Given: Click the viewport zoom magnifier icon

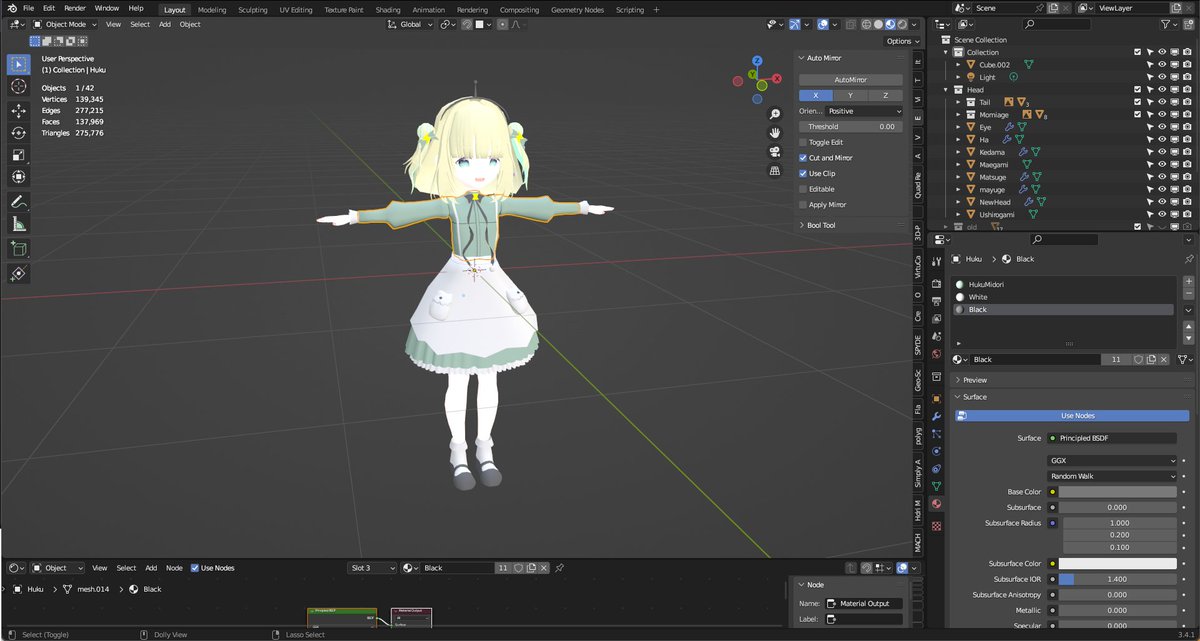Looking at the screenshot, I should (x=774, y=114).
